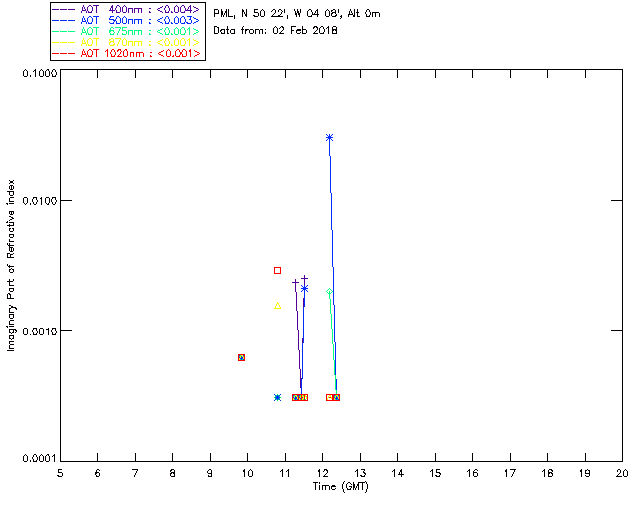Click the AOT 870nm legend entry

126,42
